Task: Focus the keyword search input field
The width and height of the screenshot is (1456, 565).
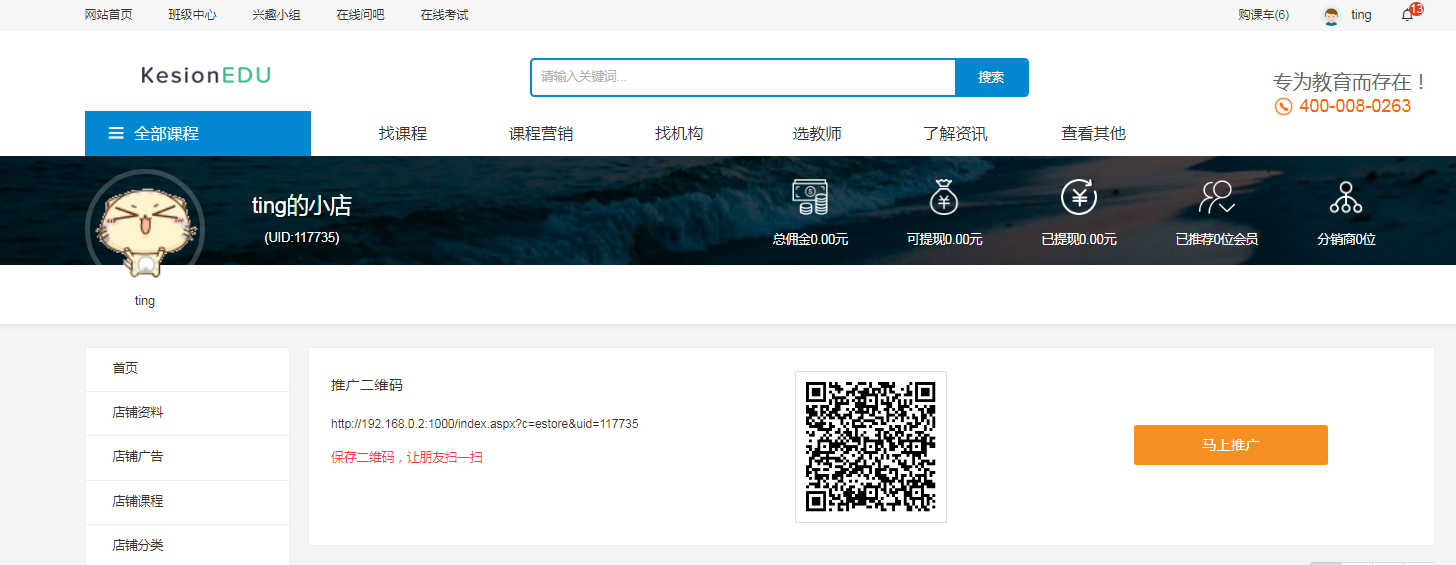Action: click(x=742, y=77)
